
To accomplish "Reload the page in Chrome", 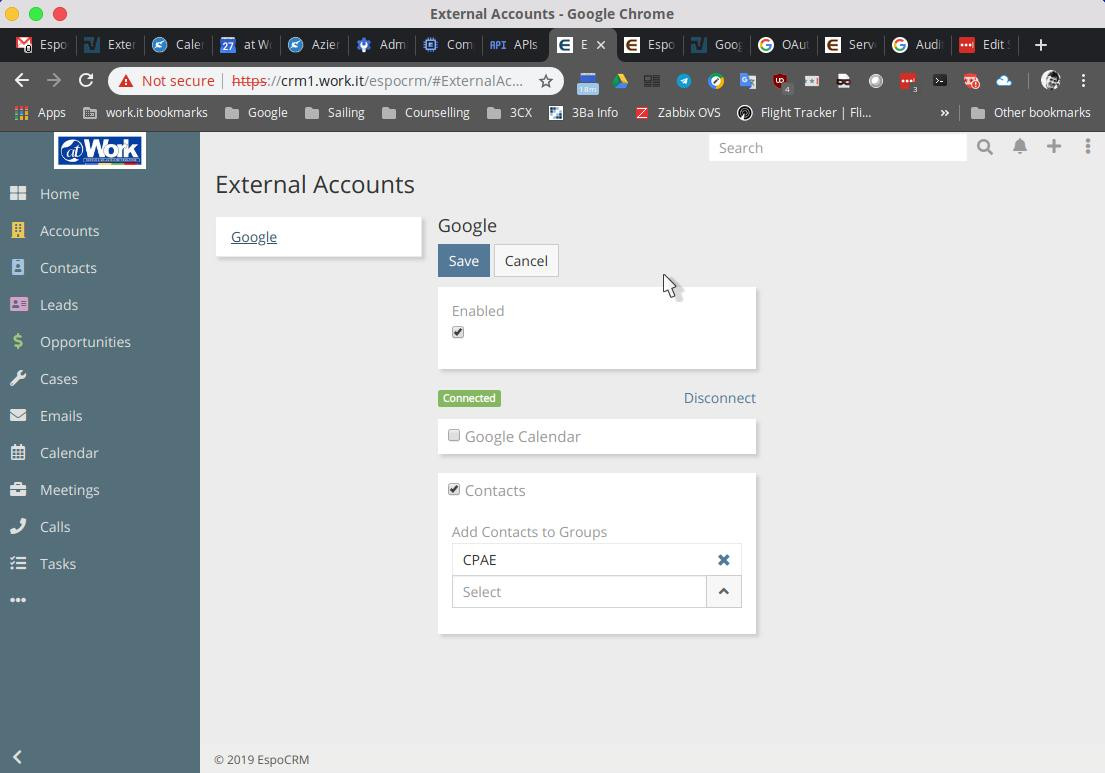I will coord(86,80).
